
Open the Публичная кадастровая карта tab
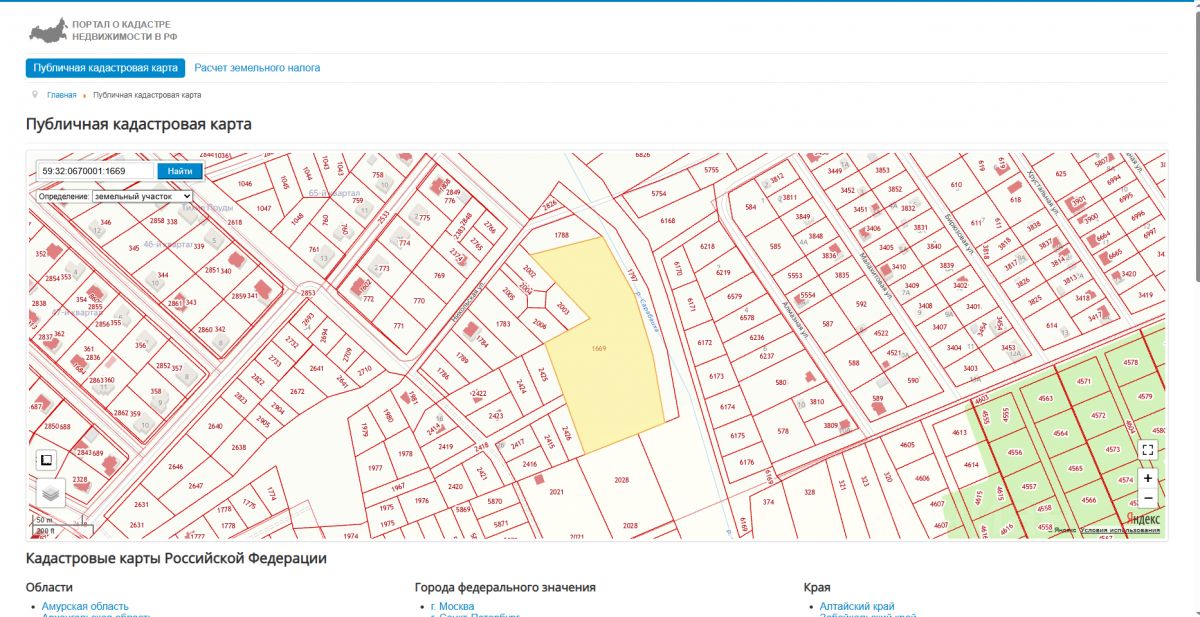105,68
